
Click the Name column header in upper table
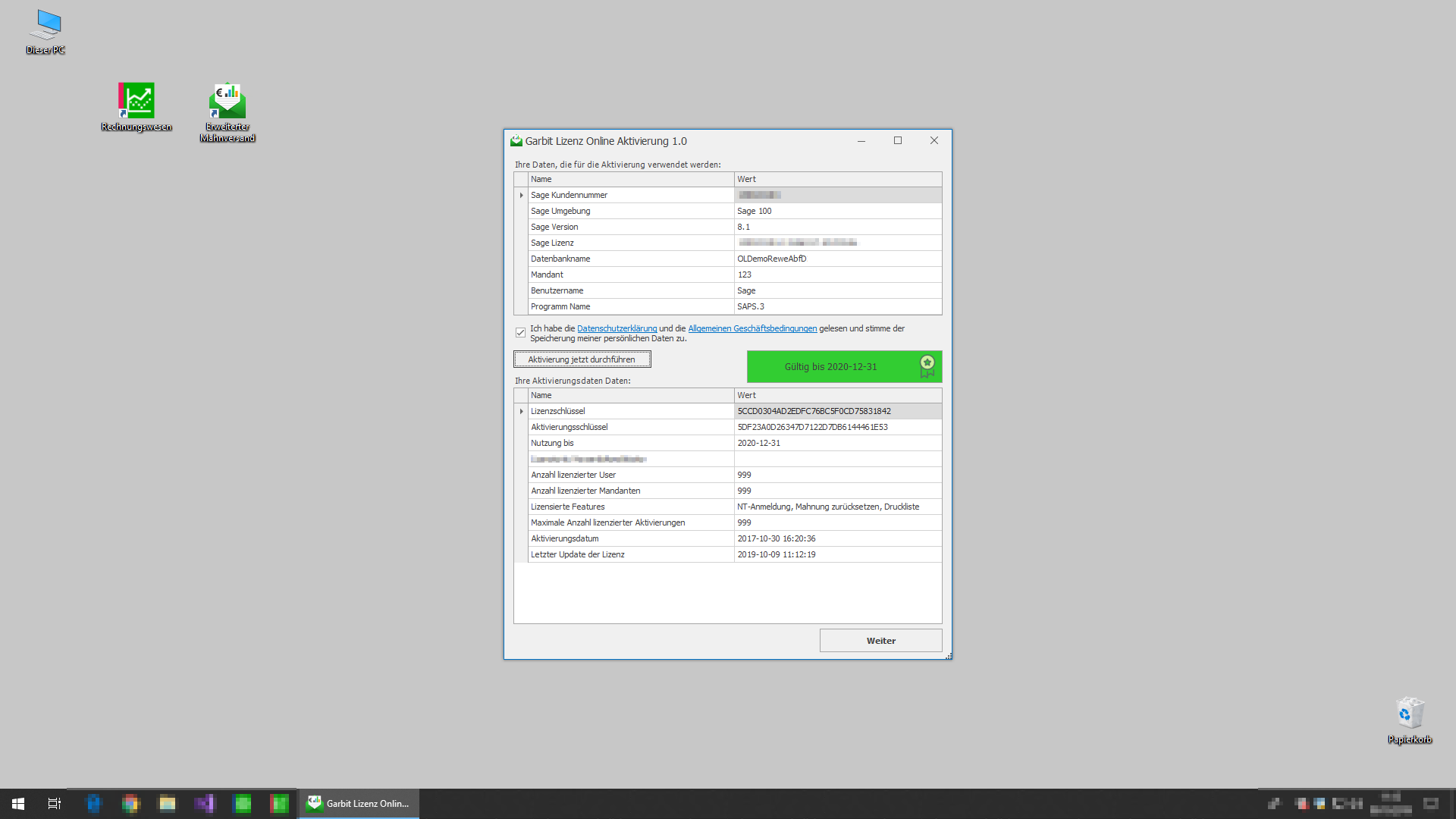tap(630, 180)
